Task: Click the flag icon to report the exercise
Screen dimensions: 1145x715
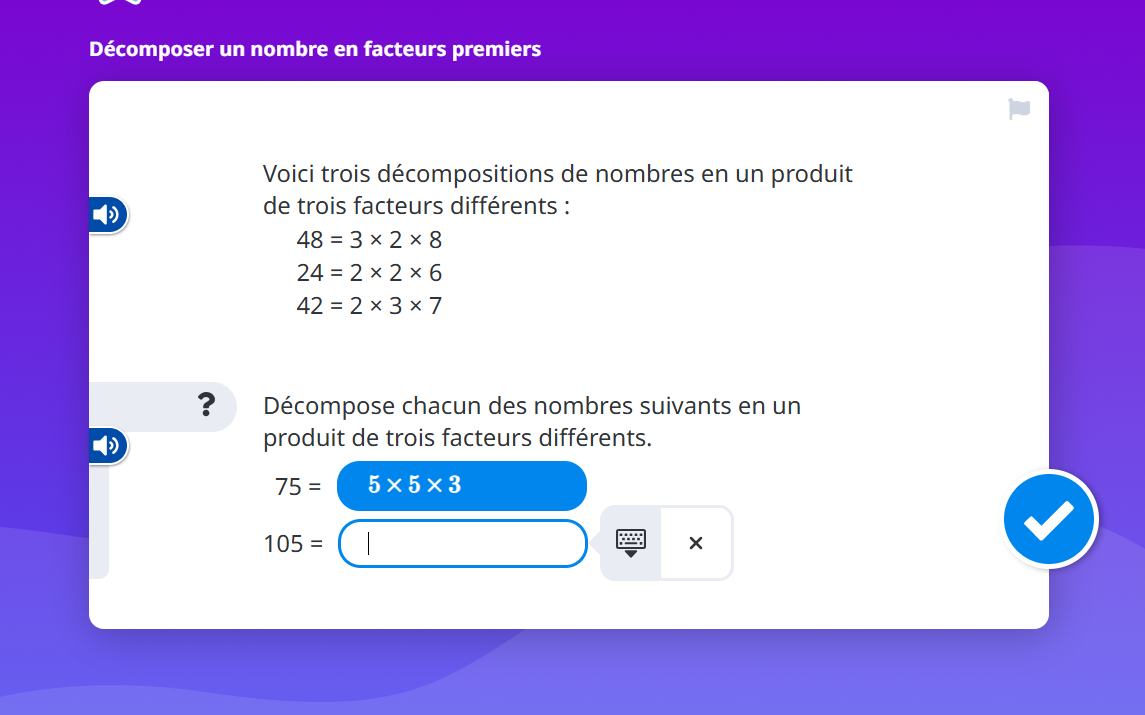Action: click(x=1019, y=109)
